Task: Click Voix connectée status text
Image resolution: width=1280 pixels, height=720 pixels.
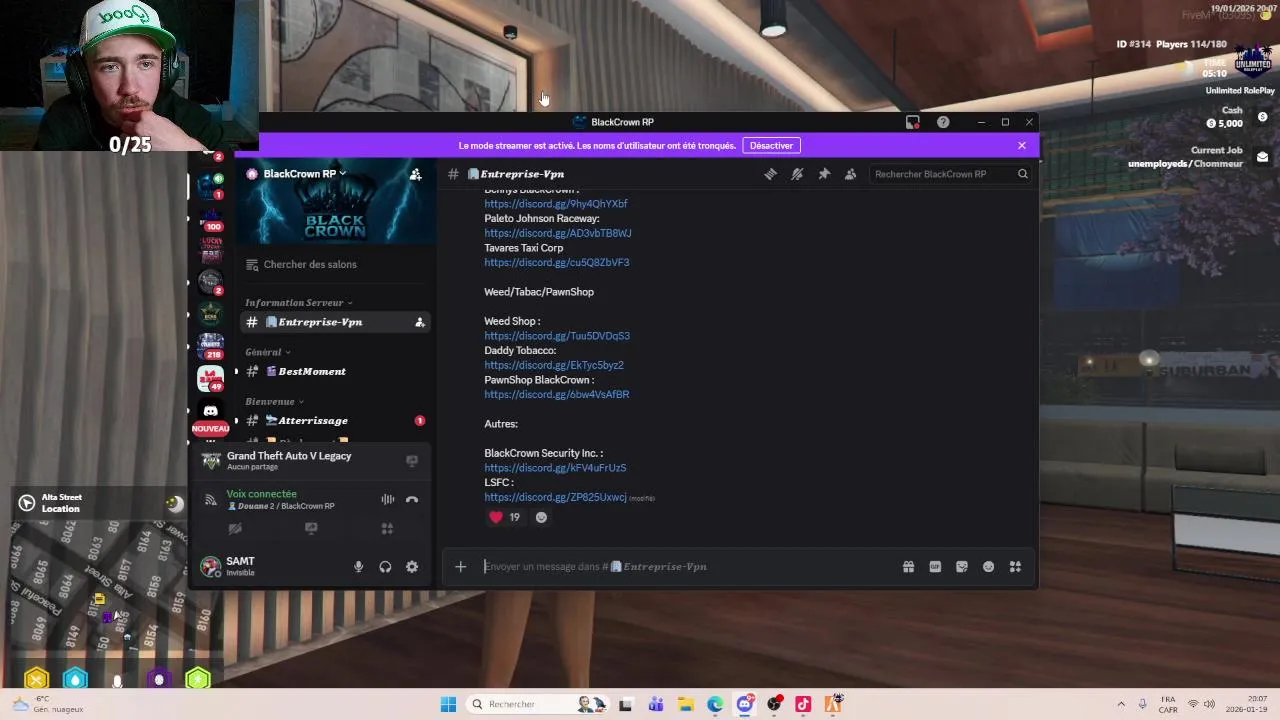Action: click(x=261, y=494)
